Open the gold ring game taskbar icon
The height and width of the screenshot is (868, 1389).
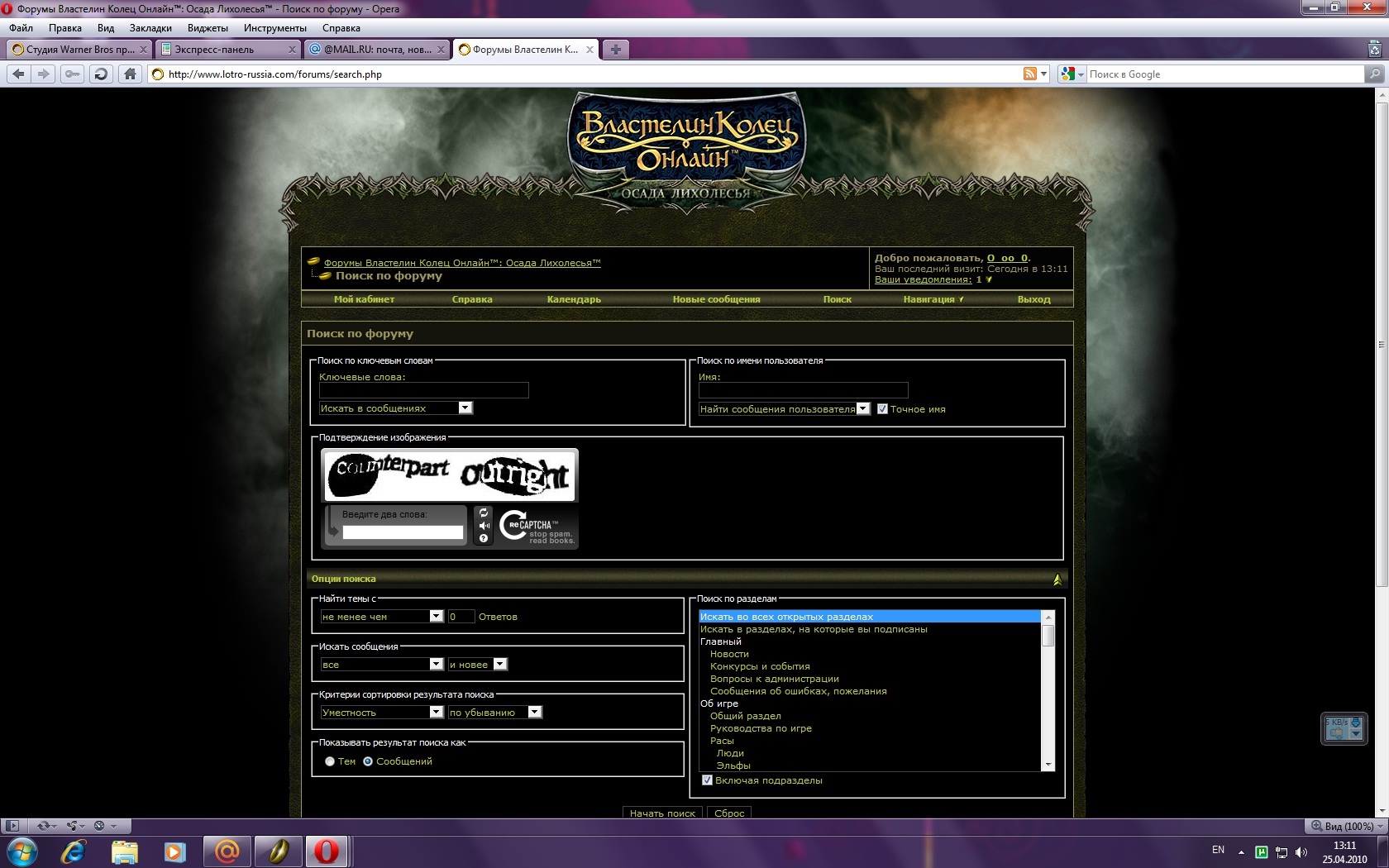[x=278, y=851]
